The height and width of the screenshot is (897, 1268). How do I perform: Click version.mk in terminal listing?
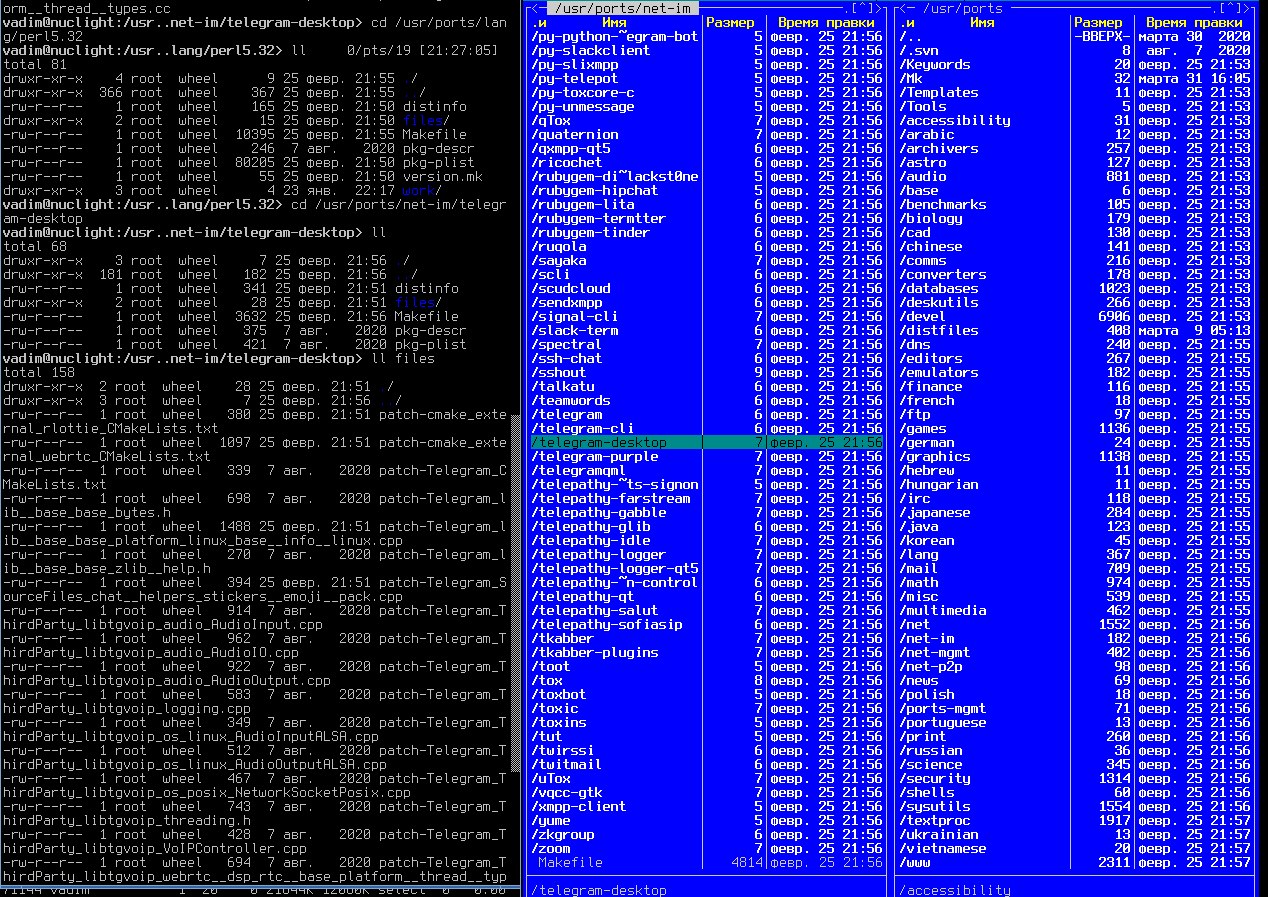pyautogui.click(x=443, y=176)
